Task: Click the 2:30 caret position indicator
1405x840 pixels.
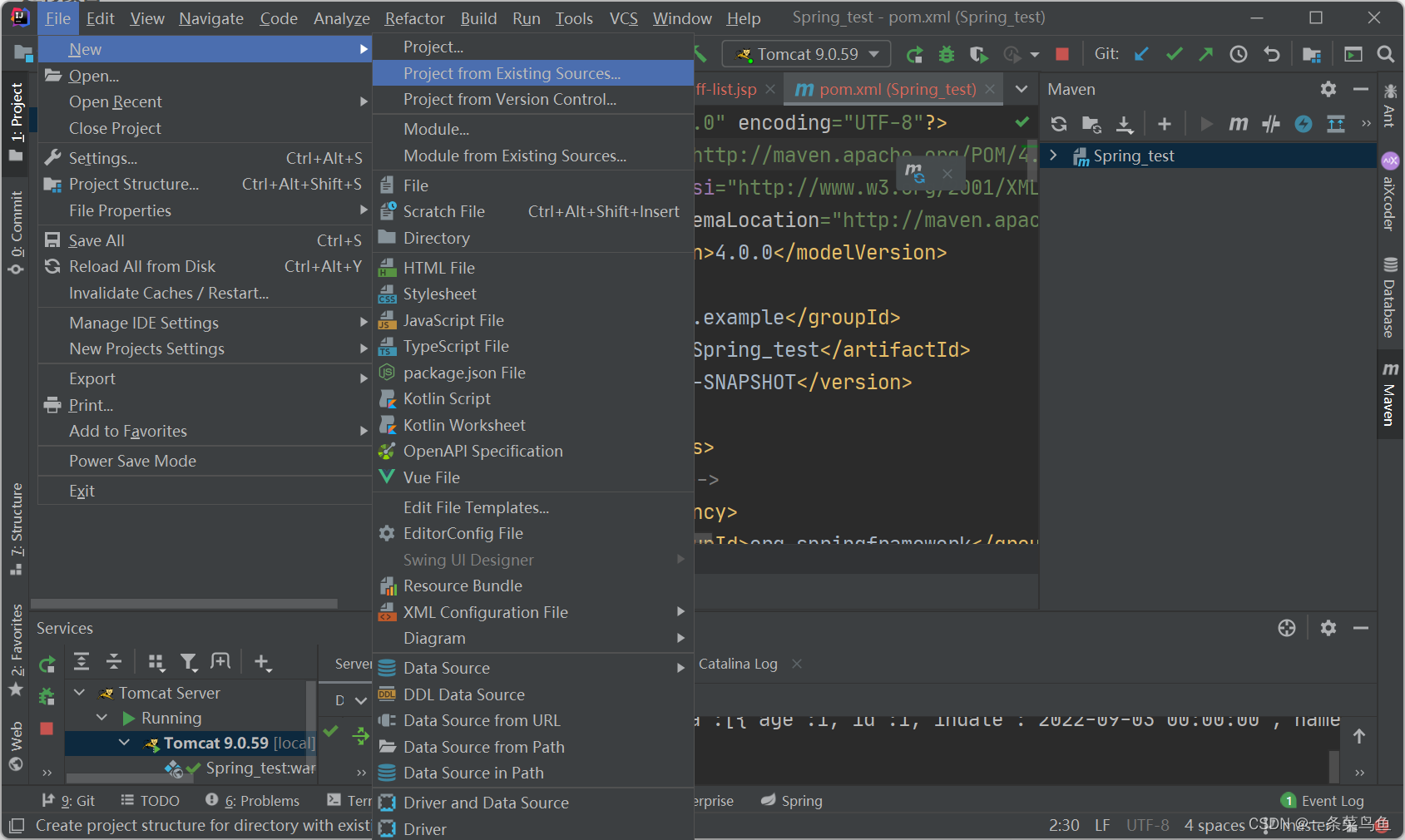Action: coord(1064,825)
